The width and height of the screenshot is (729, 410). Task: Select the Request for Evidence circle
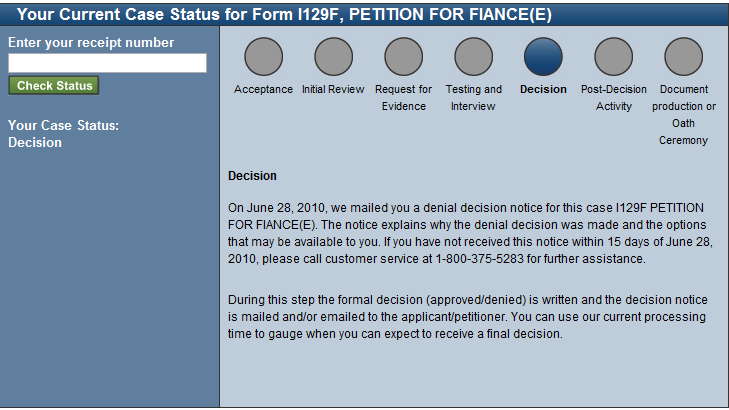(x=403, y=57)
